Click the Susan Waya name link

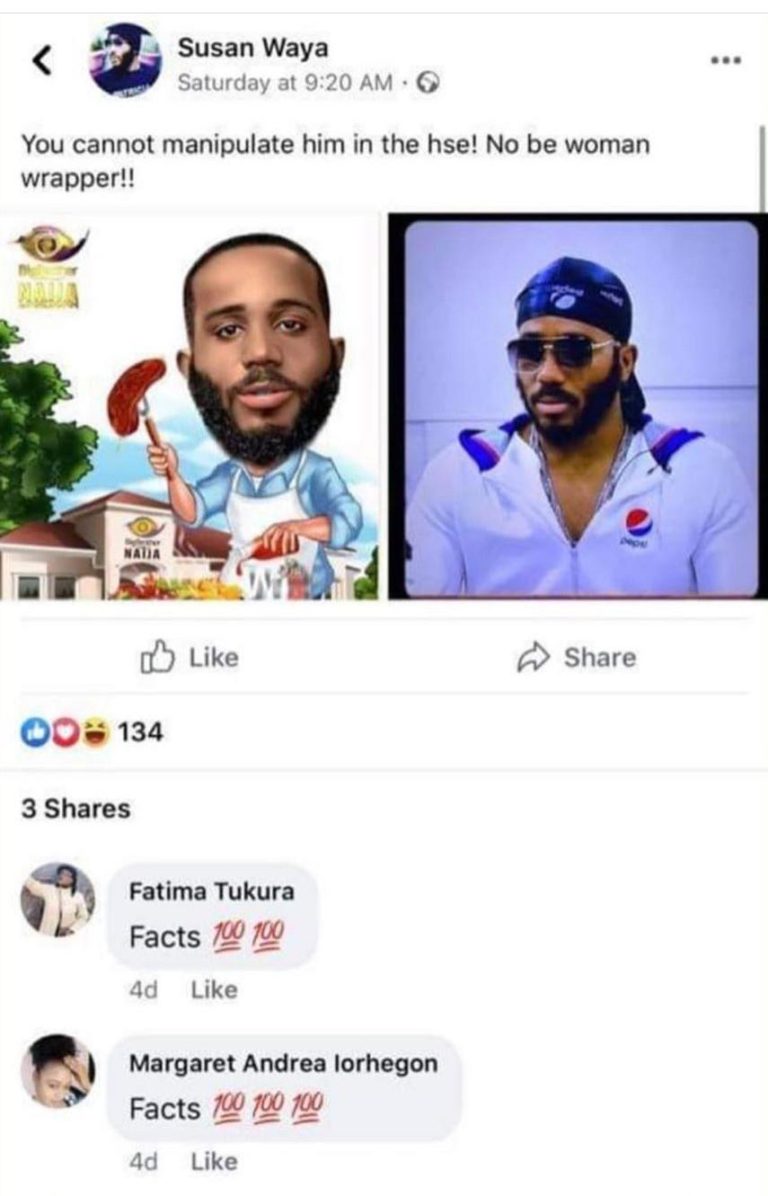tap(253, 47)
